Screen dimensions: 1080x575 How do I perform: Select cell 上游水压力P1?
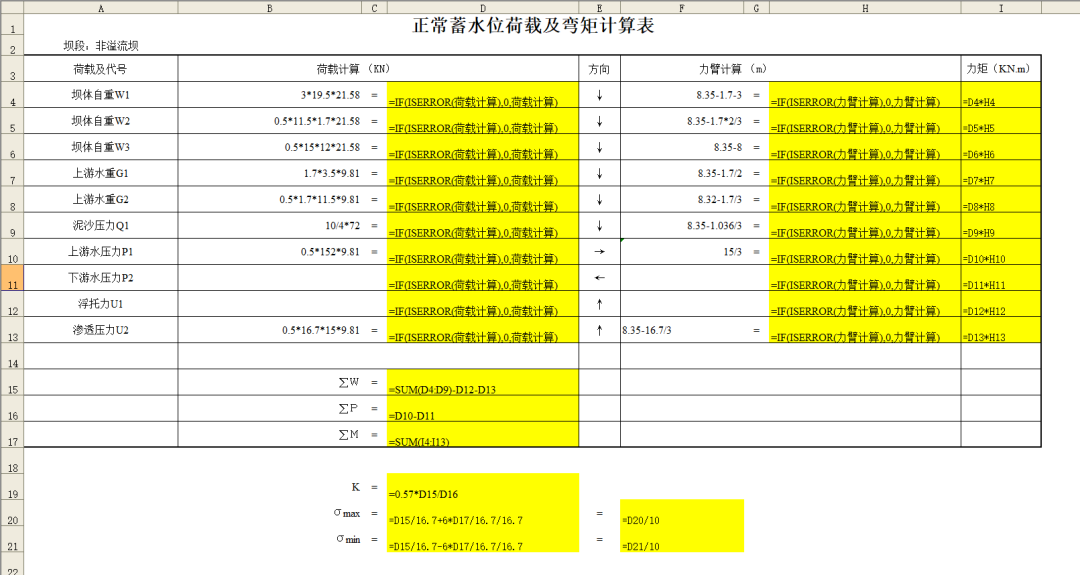tap(101, 251)
